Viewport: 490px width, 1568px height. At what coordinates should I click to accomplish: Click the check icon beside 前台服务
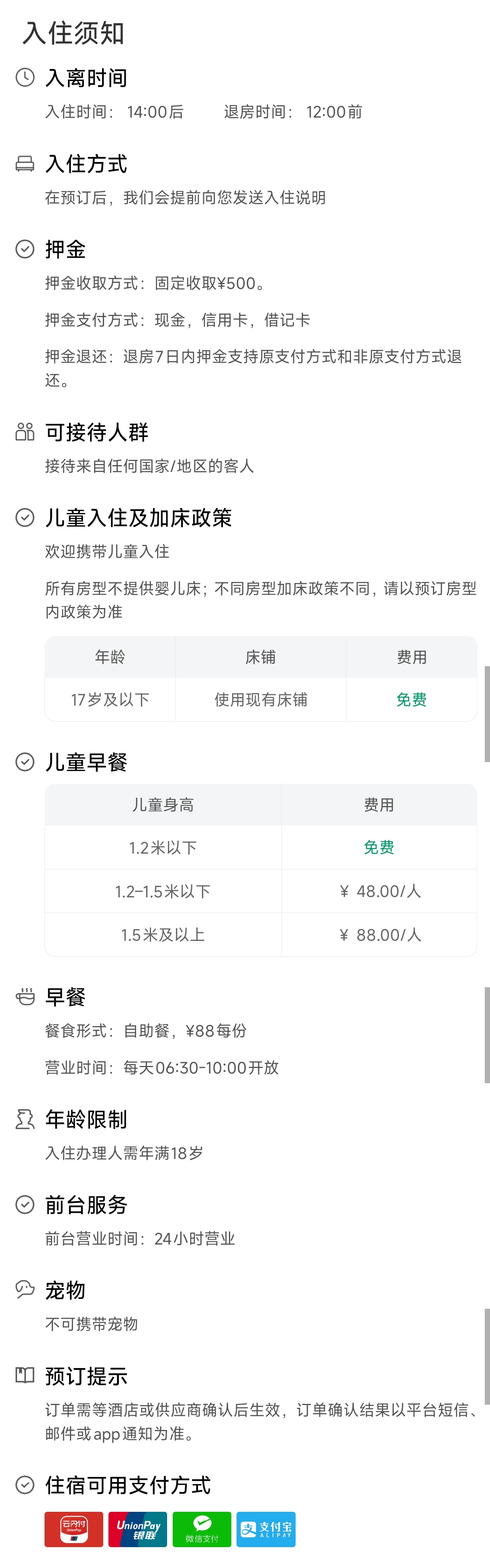24,1205
